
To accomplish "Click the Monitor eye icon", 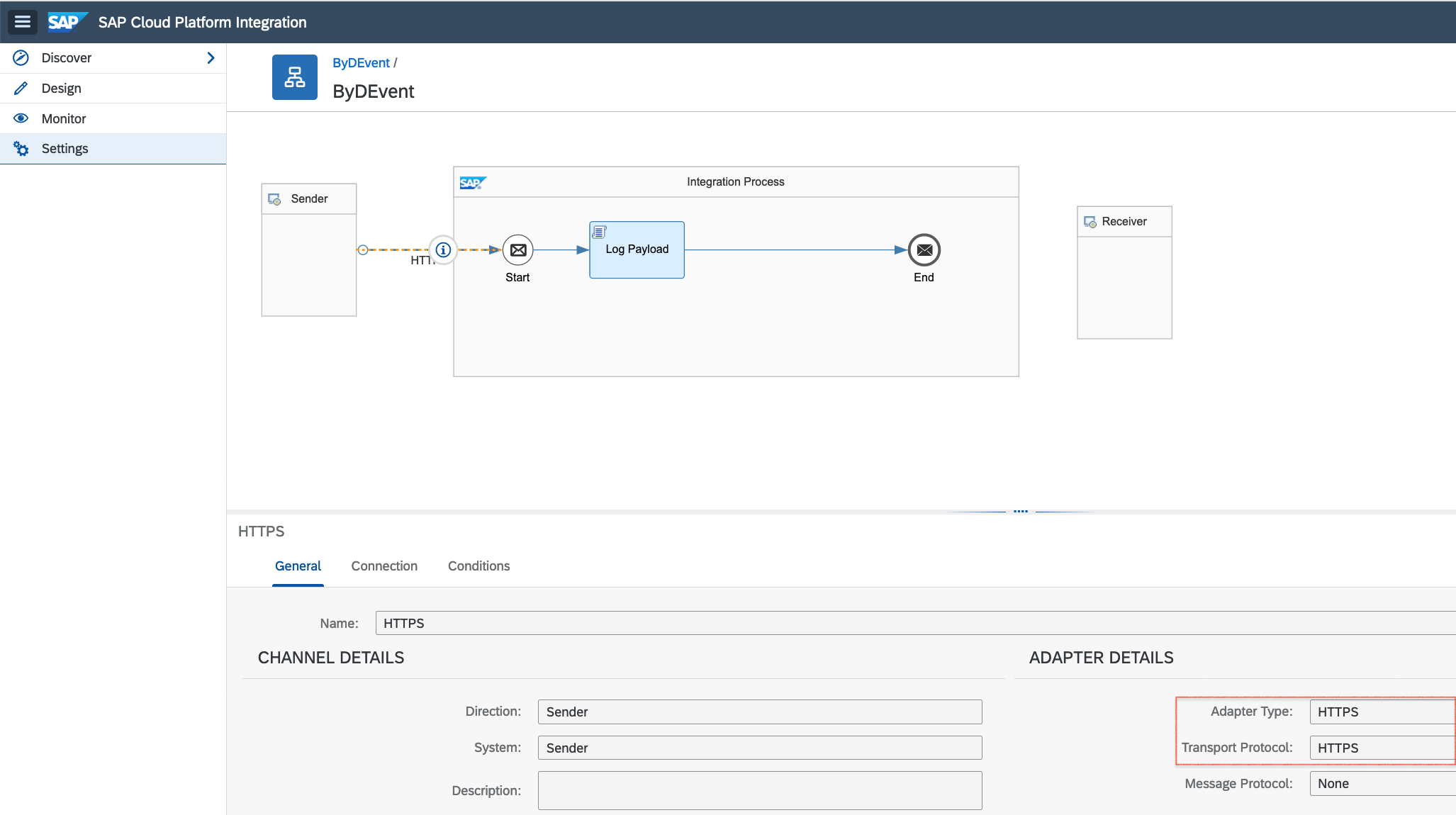I will coord(21,118).
